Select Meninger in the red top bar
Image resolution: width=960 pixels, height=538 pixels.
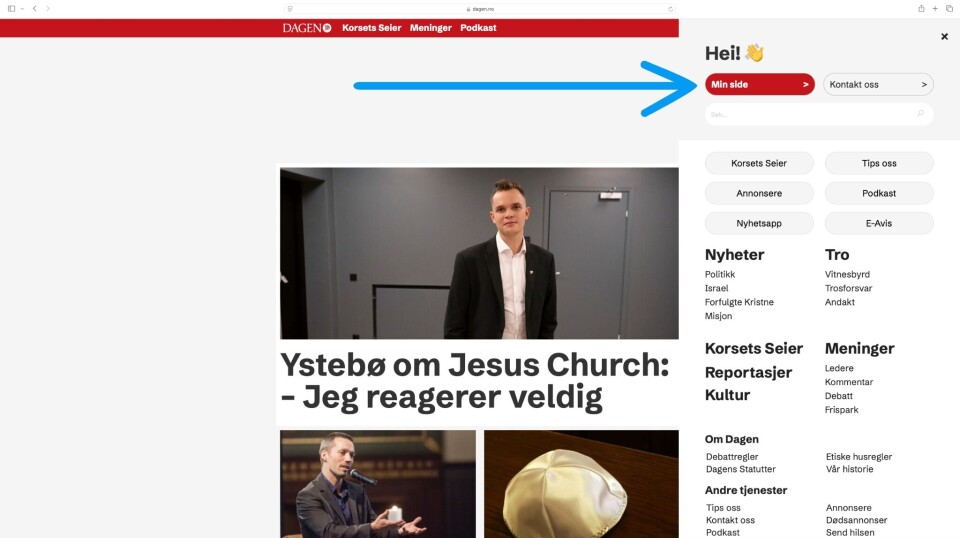[430, 28]
